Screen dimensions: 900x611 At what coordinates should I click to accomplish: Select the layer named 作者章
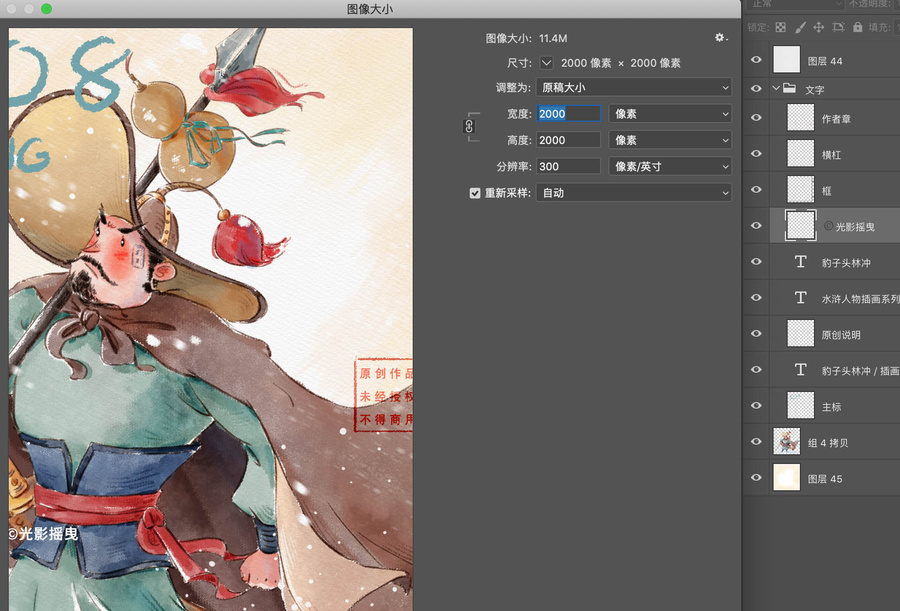pos(836,119)
